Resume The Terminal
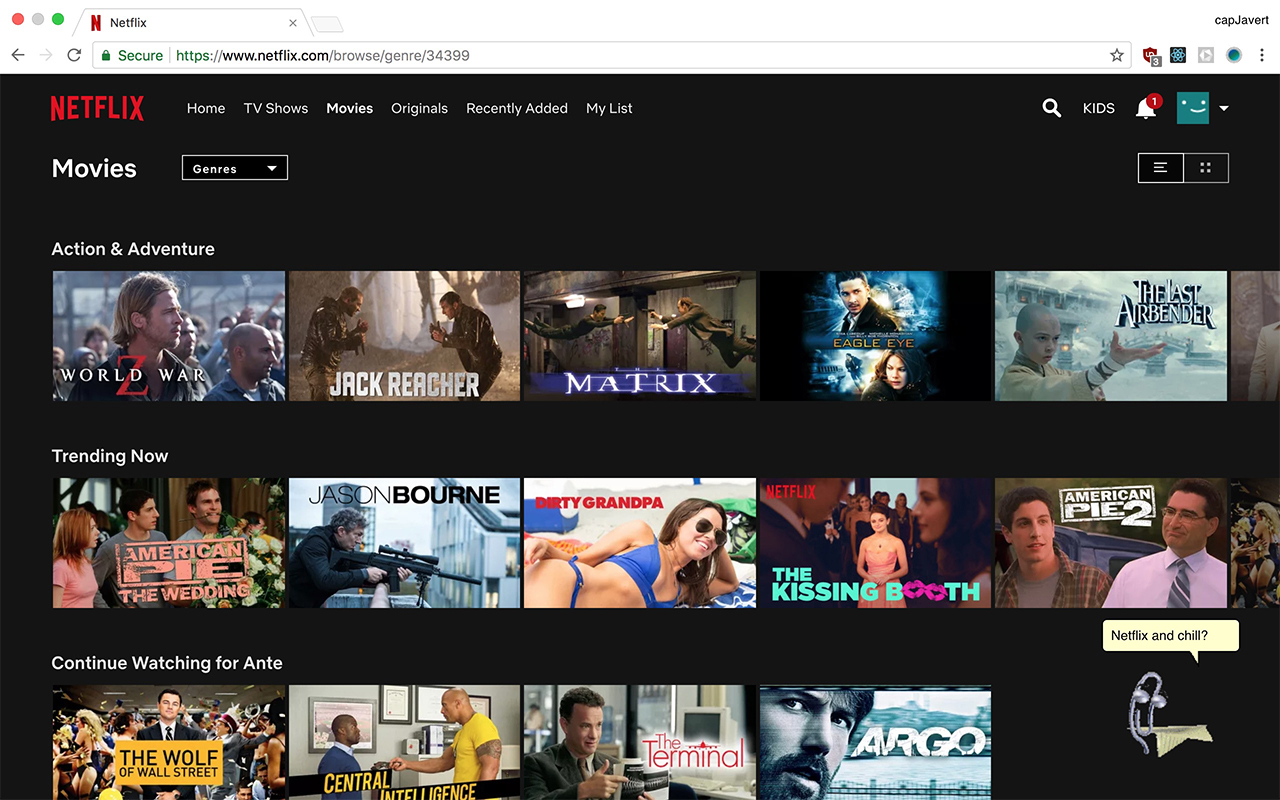The width and height of the screenshot is (1280, 800). 640,742
